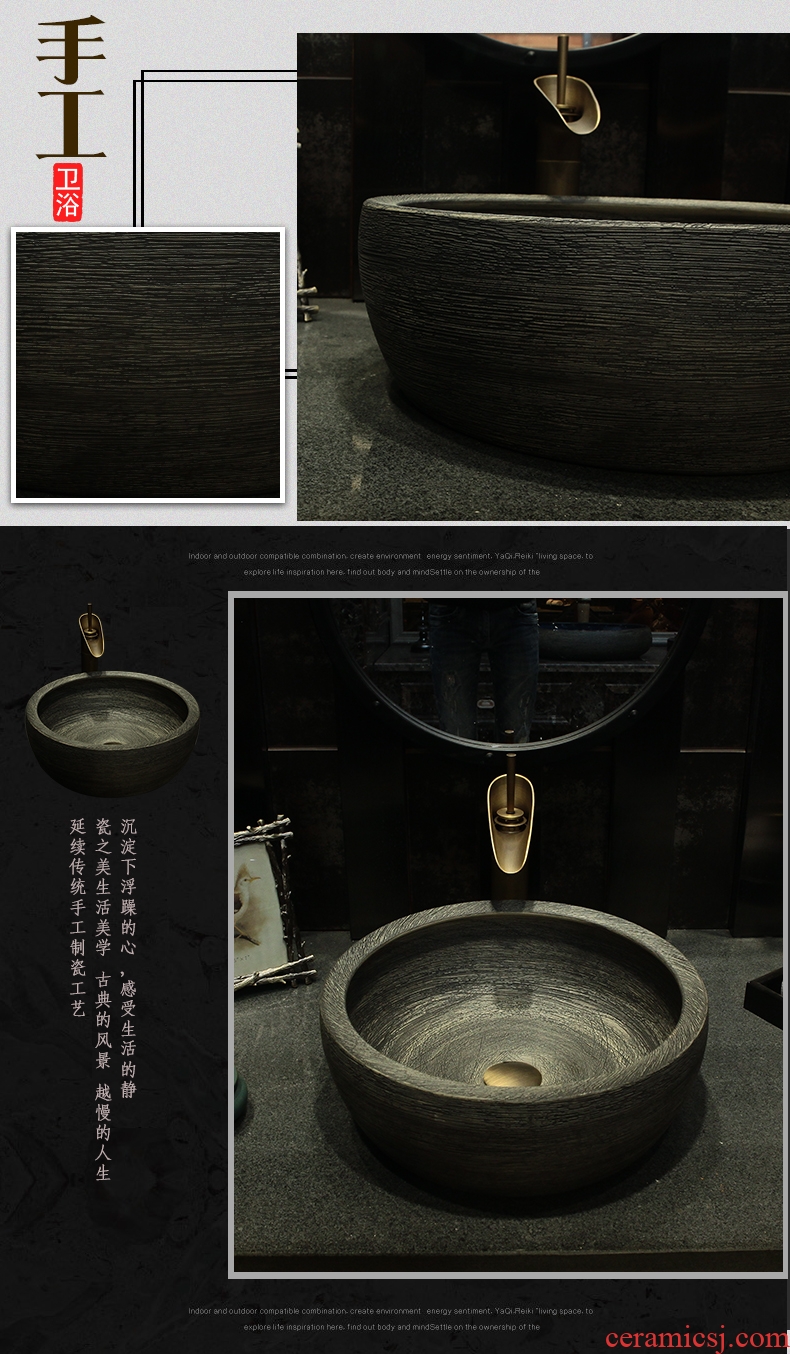The height and width of the screenshot is (1354, 790).
Task: Click the upper English caption about indoor and outdoor
Action: (390, 564)
